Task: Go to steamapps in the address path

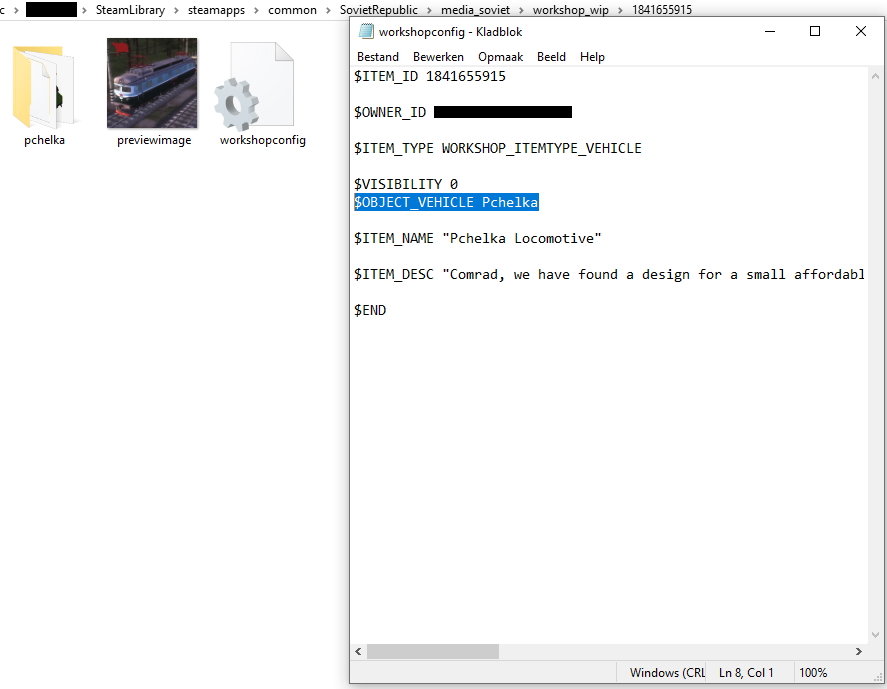Action: (216, 10)
